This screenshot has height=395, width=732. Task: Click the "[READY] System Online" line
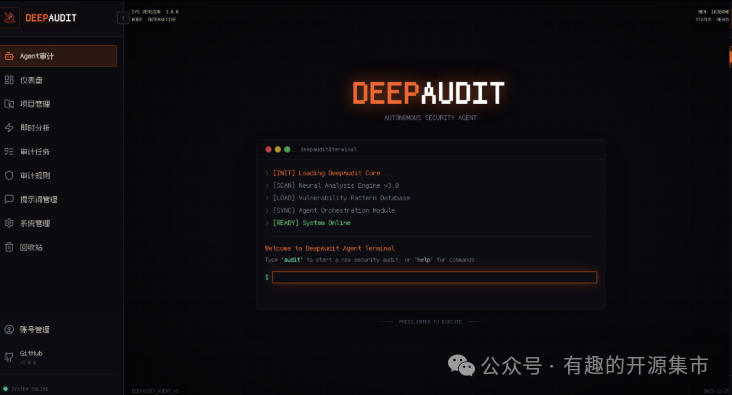point(311,223)
